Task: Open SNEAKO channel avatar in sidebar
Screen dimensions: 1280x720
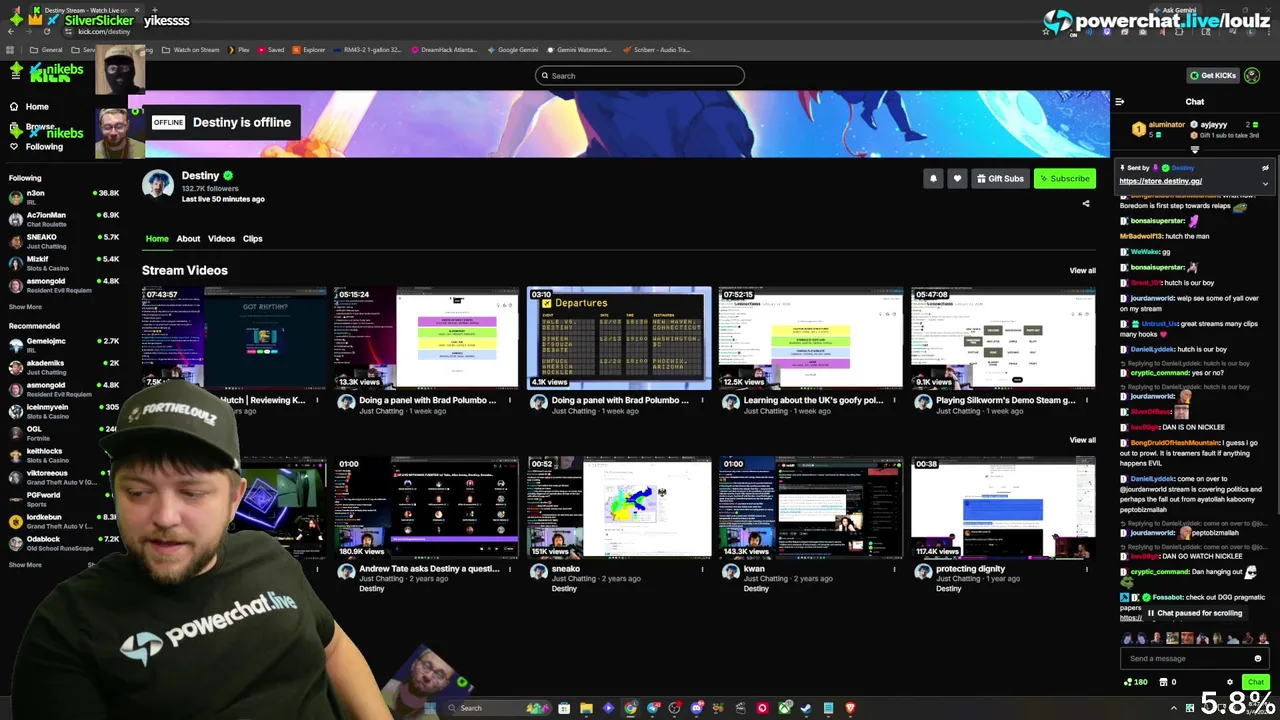Action: (x=15, y=241)
